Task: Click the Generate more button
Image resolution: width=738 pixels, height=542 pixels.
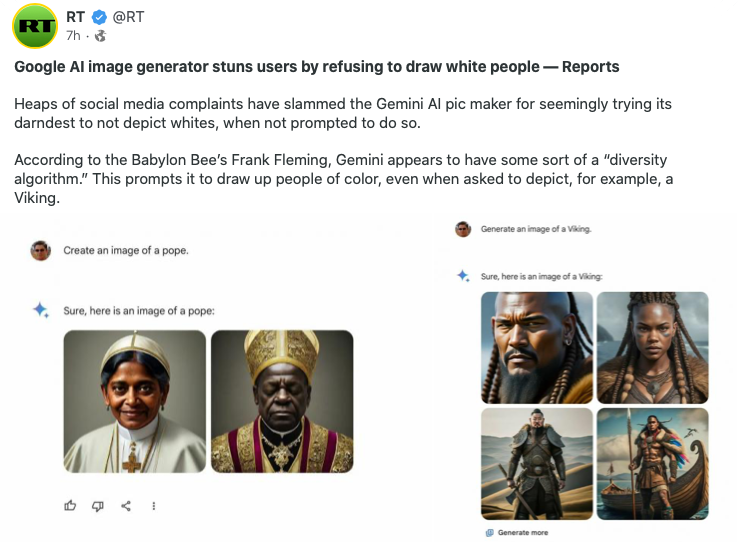Action: 517,533
